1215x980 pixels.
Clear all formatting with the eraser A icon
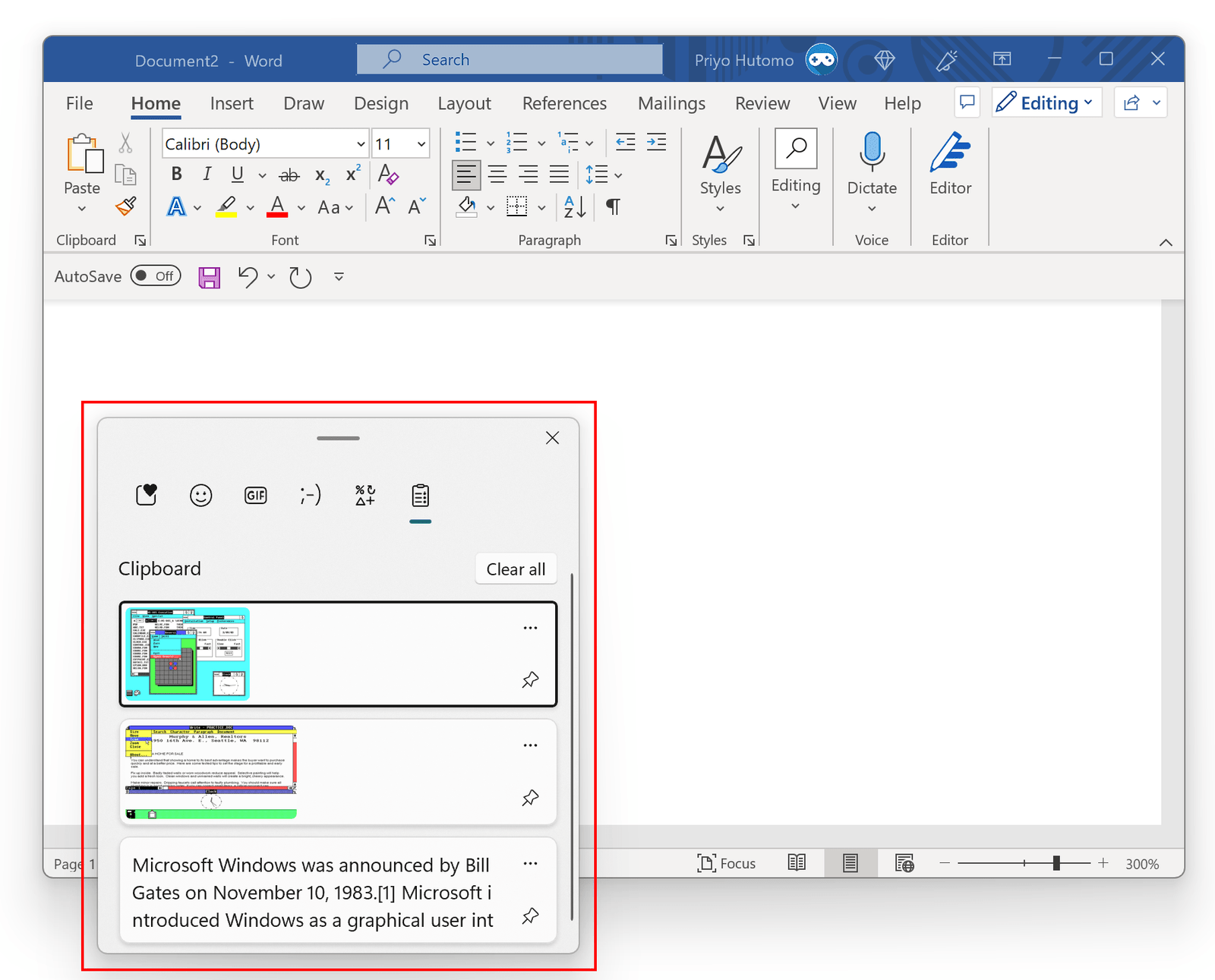click(387, 175)
